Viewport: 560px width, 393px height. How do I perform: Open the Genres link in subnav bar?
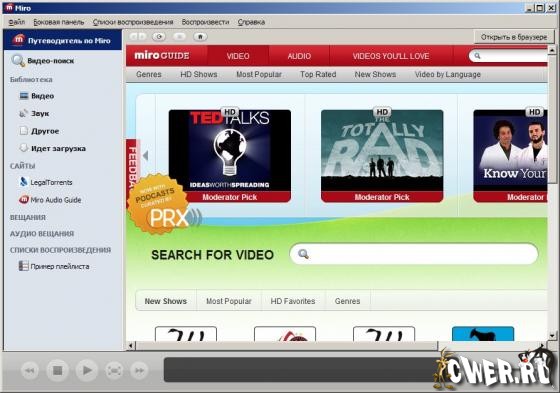click(x=149, y=74)
